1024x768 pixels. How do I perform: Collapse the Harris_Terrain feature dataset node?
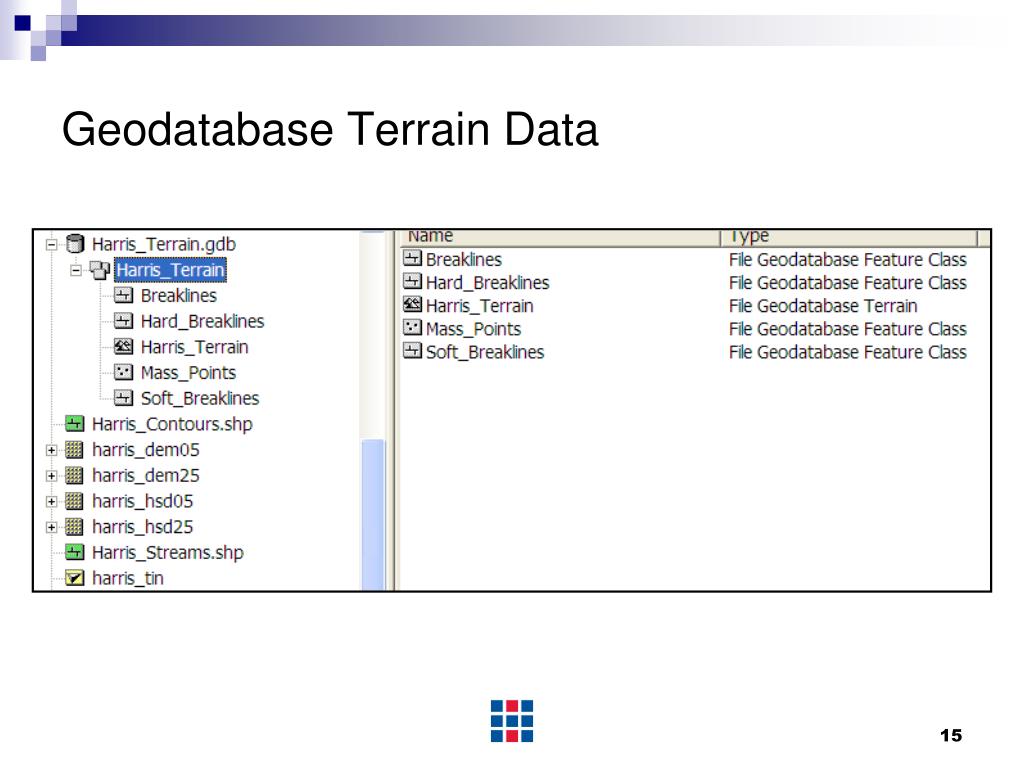[76, 270]
